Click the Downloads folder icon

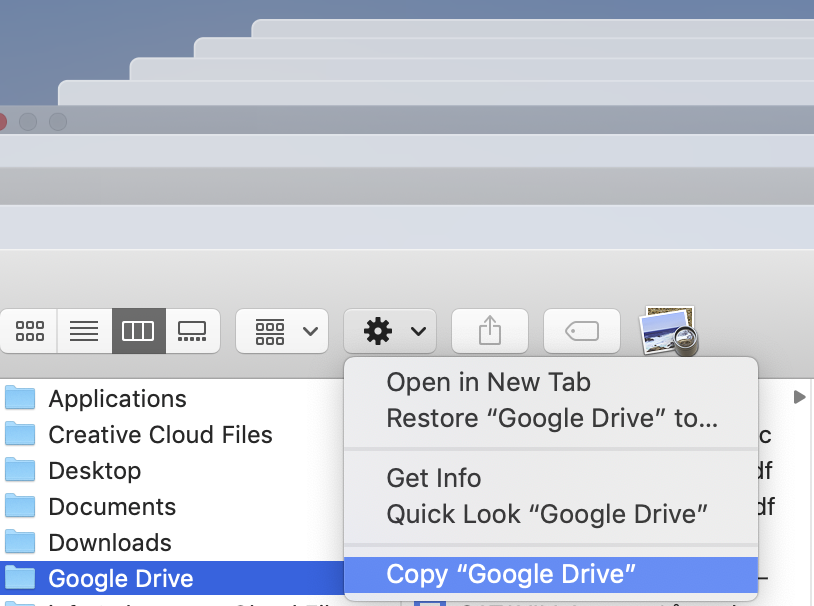[20, 542]
